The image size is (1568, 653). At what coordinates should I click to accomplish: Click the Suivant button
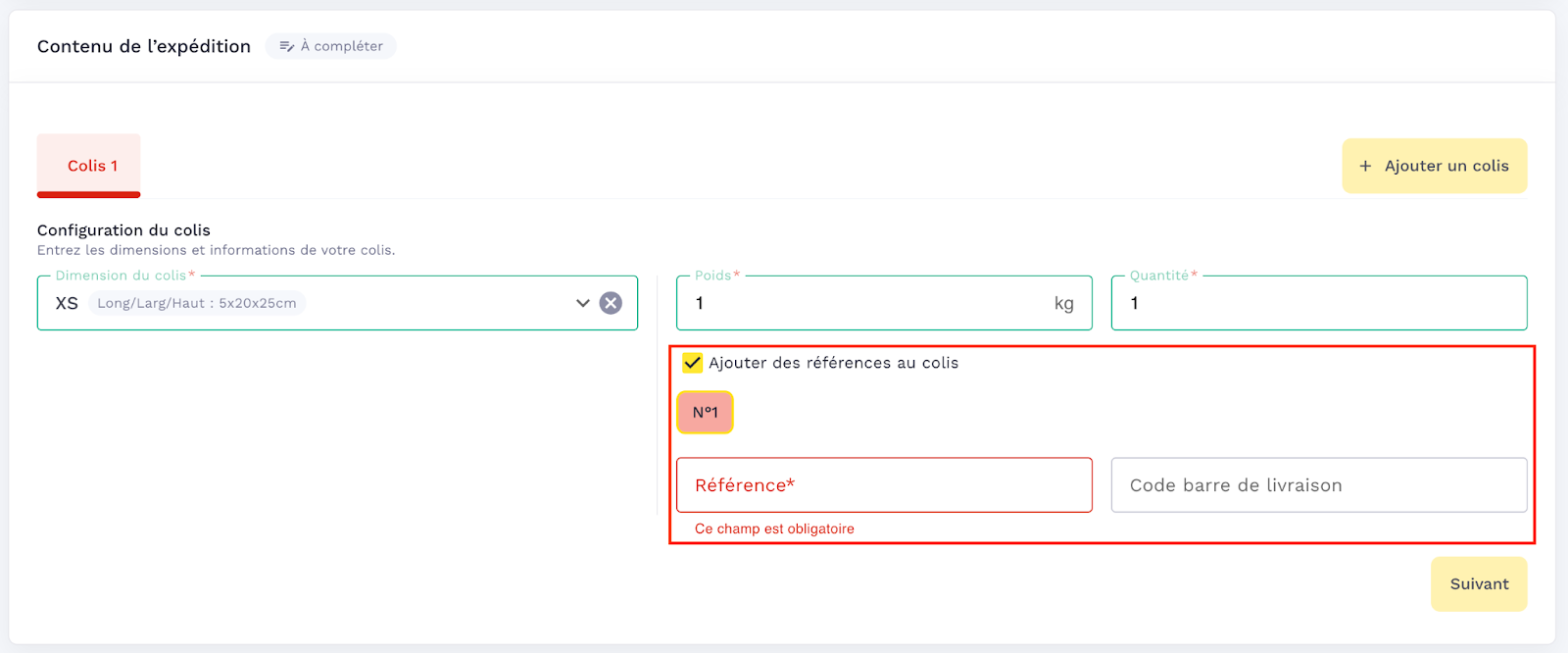tap(1478, 584)
